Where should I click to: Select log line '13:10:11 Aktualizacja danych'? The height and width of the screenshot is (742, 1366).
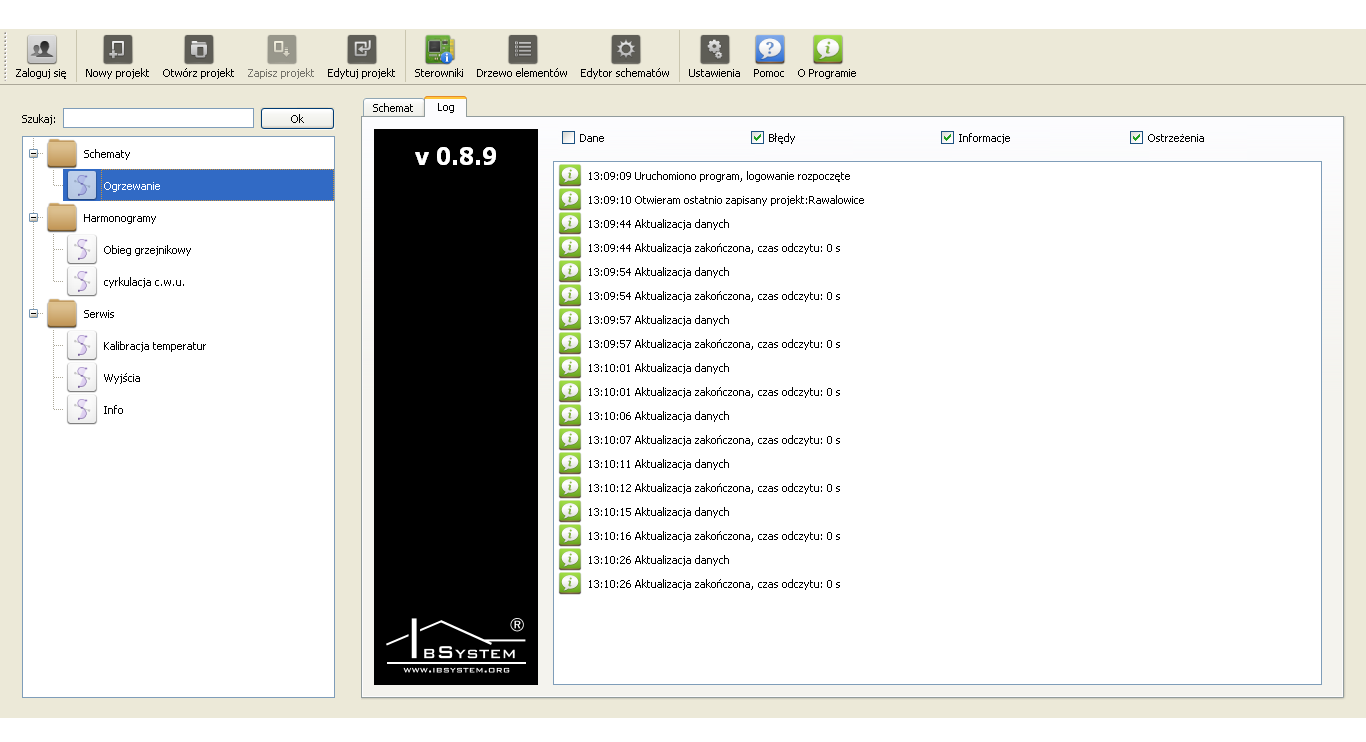click(x=658, y=464)
